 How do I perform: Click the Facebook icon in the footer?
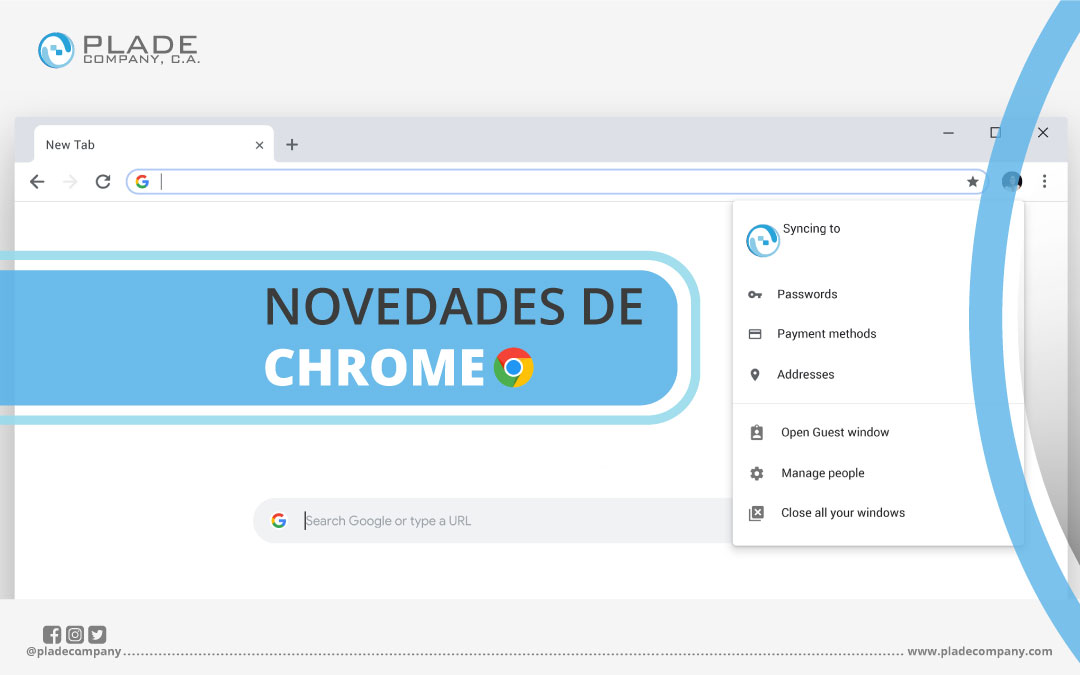click(52, 634)
